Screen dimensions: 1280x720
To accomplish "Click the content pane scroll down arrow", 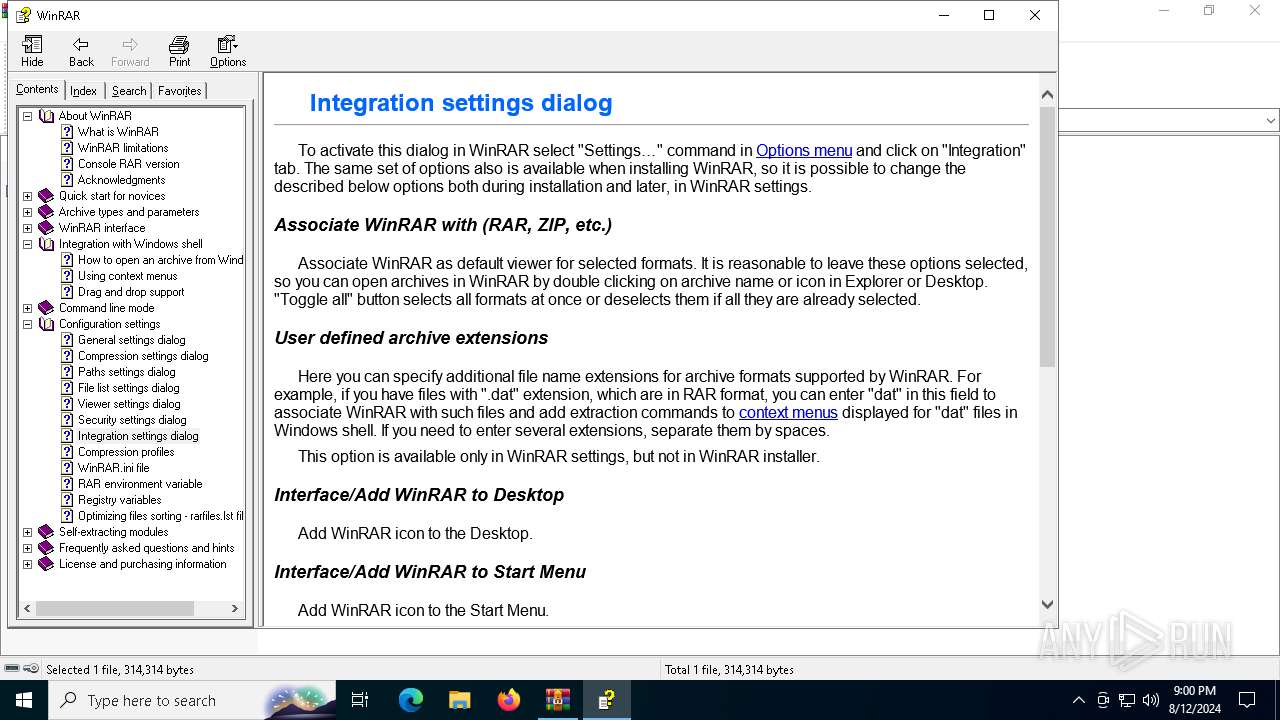I will 1047,604.
